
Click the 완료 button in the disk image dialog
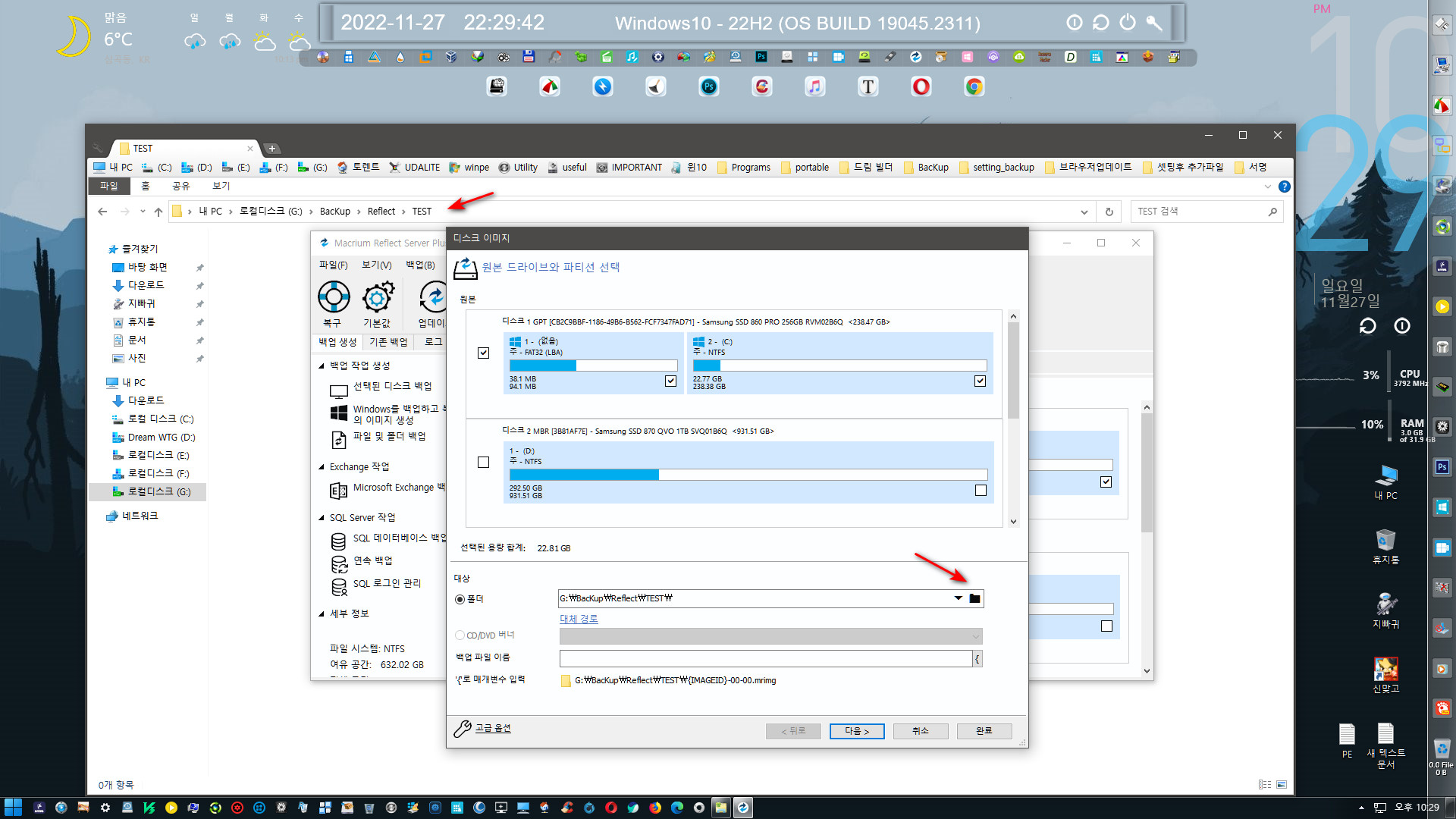(x=984, y=731)
